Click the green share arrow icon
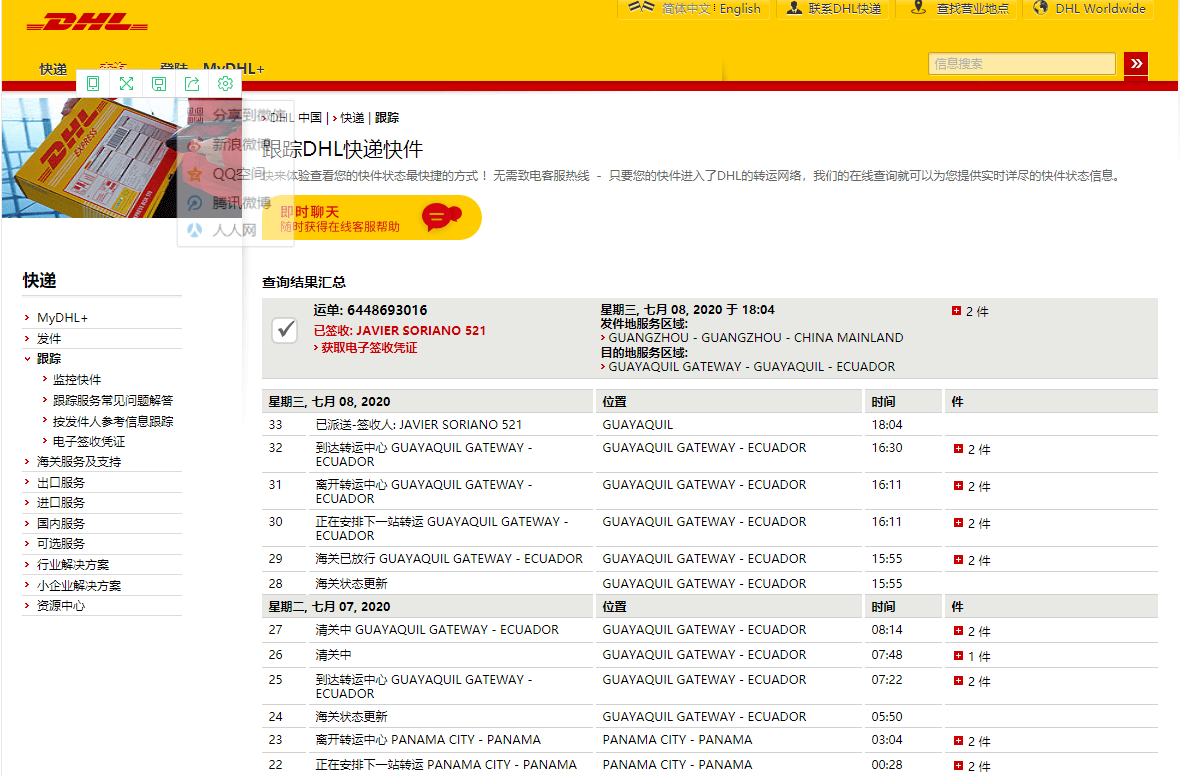 pyautogui.click(x=192, y=84)
